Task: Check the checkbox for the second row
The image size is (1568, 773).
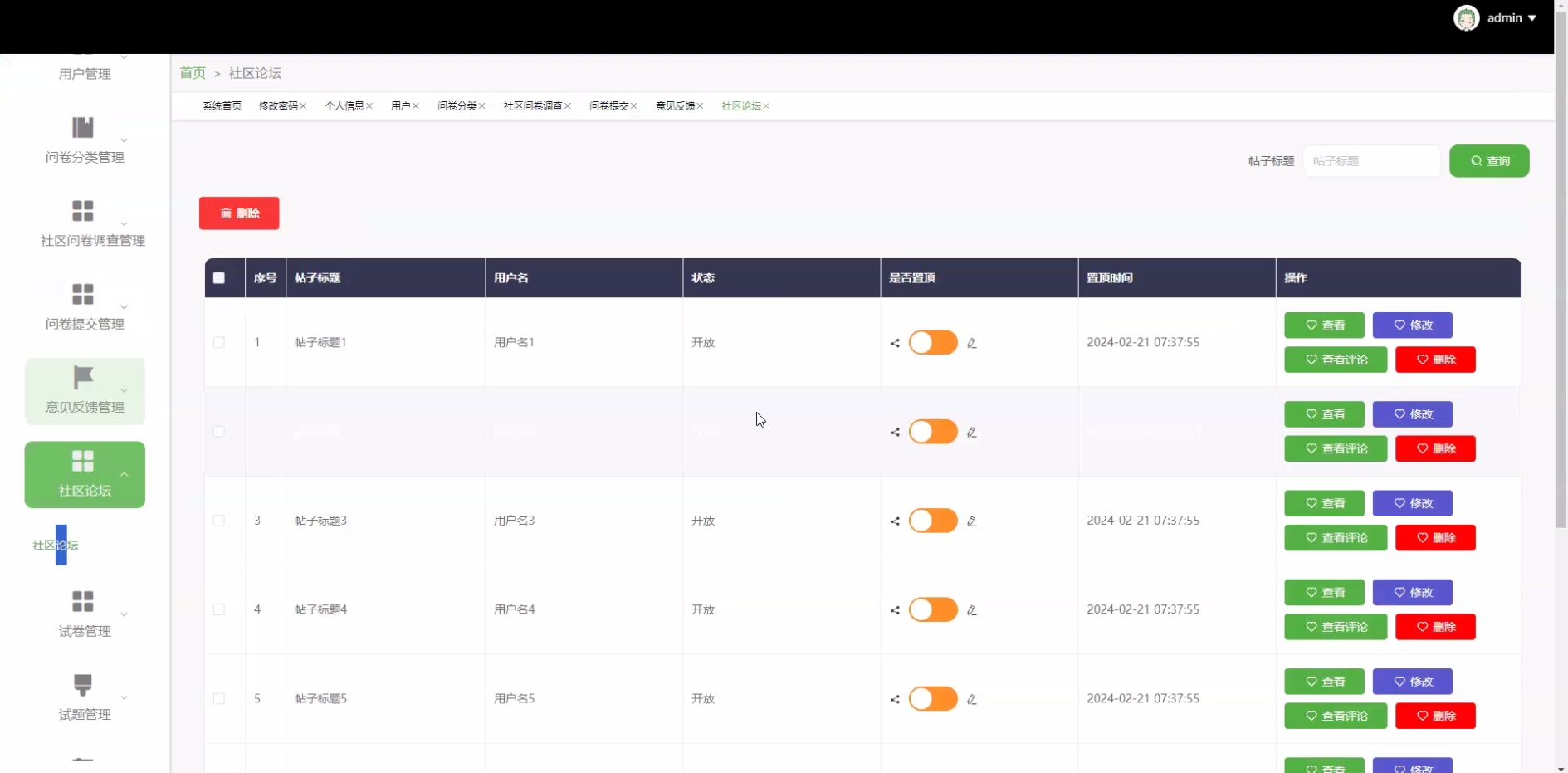Action: (219, 432)
